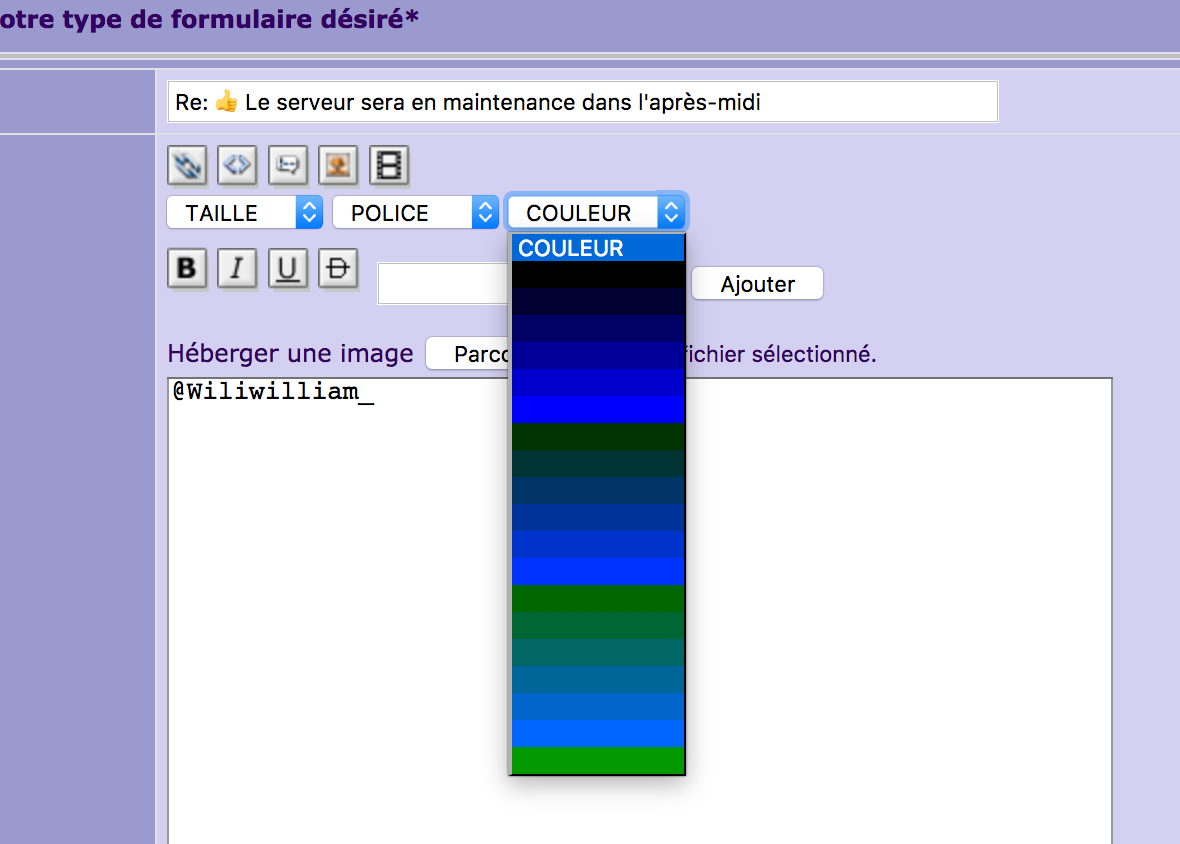1180x844 pixels.
Task: Toggle strikethrough text formatting button
Action: pos(338,268)
